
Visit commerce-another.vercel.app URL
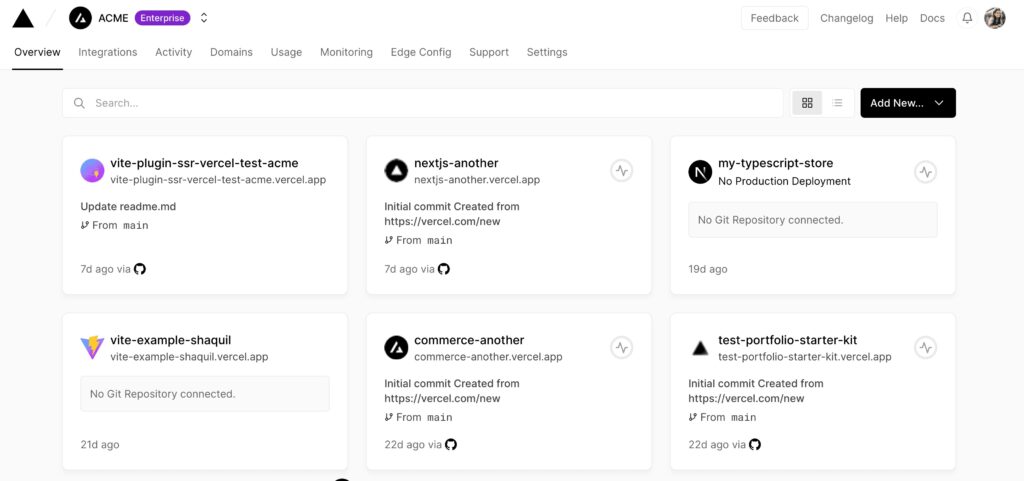click(488, 357)
